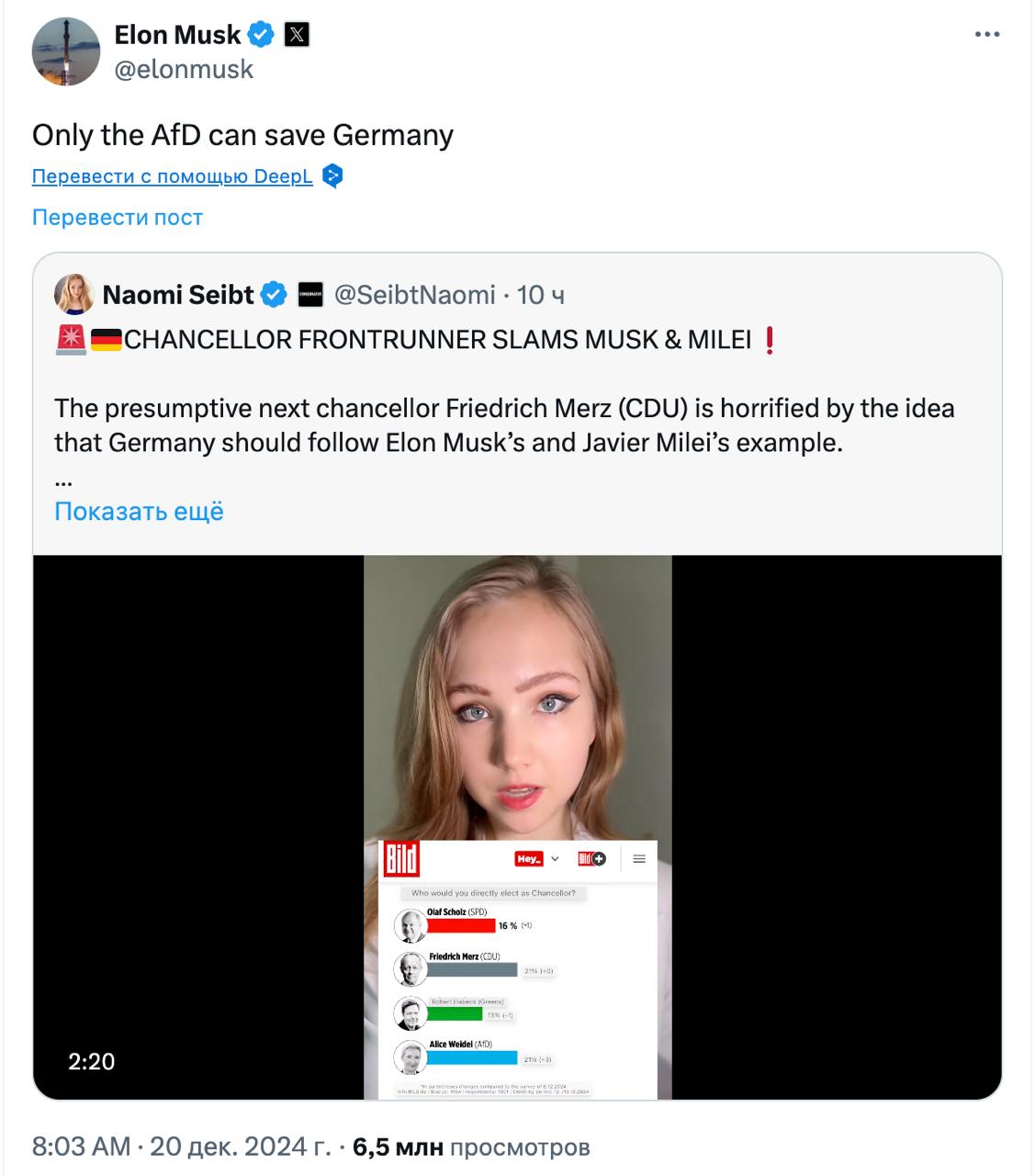
Task: Open the @SeibtNaomi handle
Action: pos(414,295)
